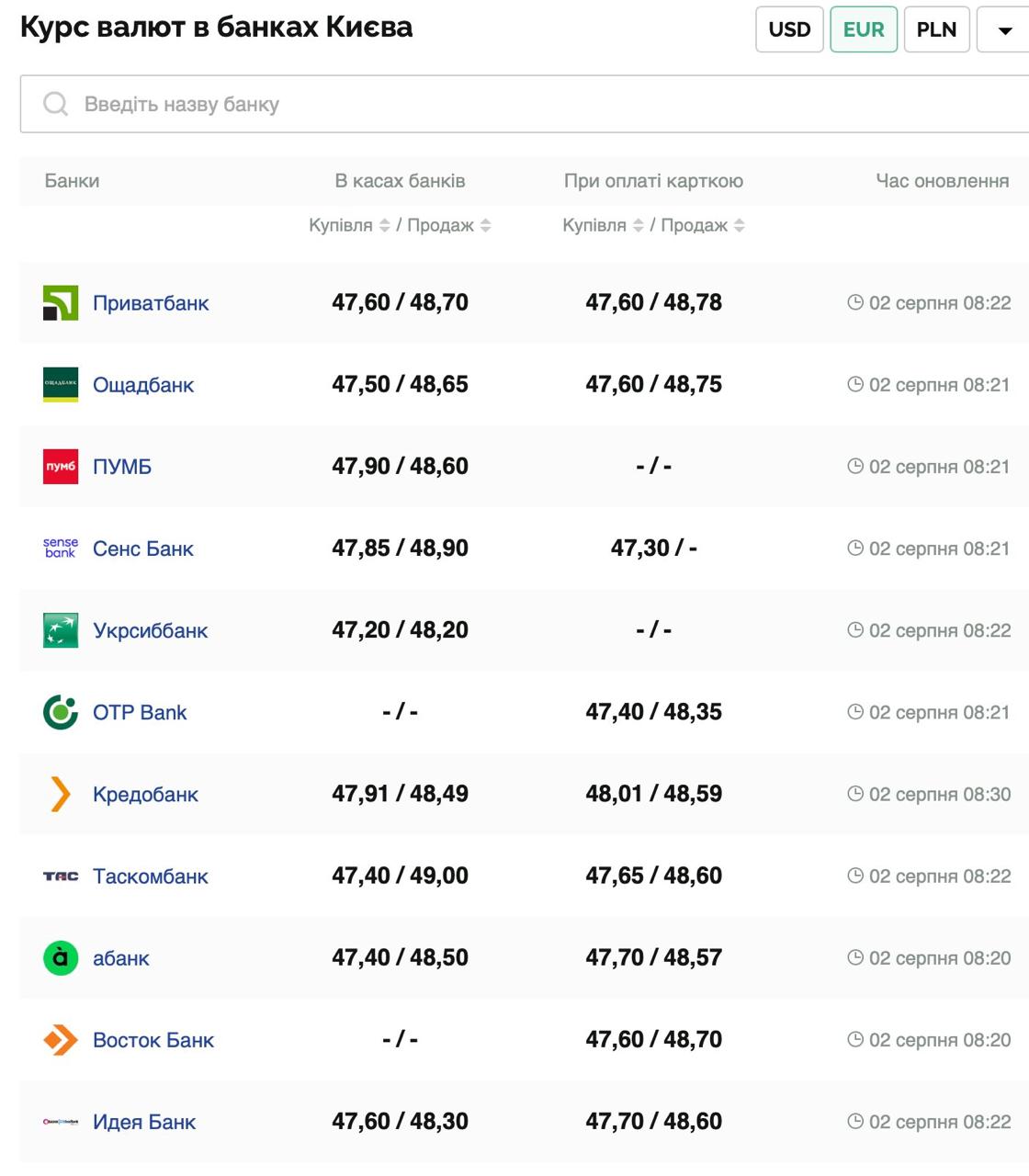Open the additional currencies dropdown arrow
Screen dimensions: 1029x1176
point(1005,30)
